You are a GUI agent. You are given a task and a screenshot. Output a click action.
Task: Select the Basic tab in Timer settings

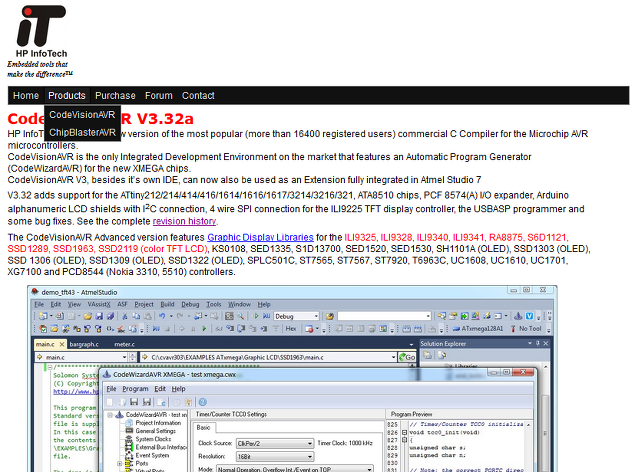(x=204, y=428)
